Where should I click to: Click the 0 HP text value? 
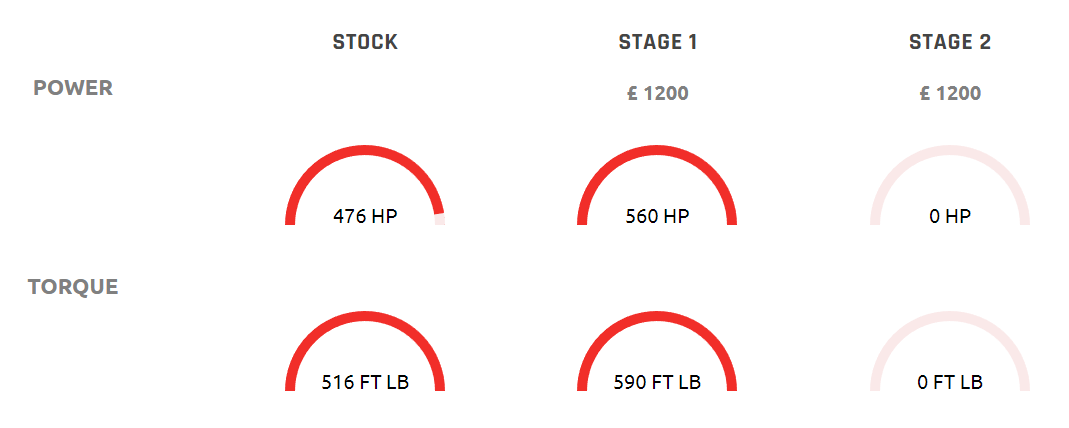coord(950,217)
